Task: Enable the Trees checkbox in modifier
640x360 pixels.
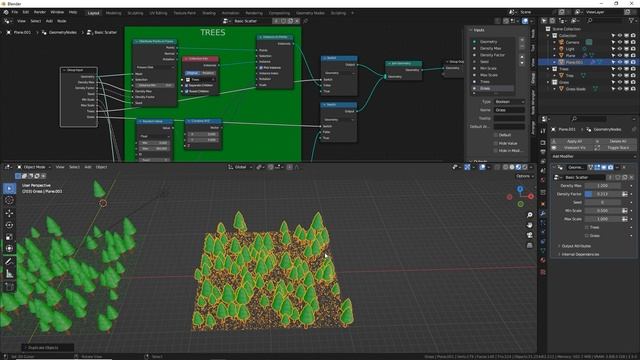Action: click(x=587, y=227)
